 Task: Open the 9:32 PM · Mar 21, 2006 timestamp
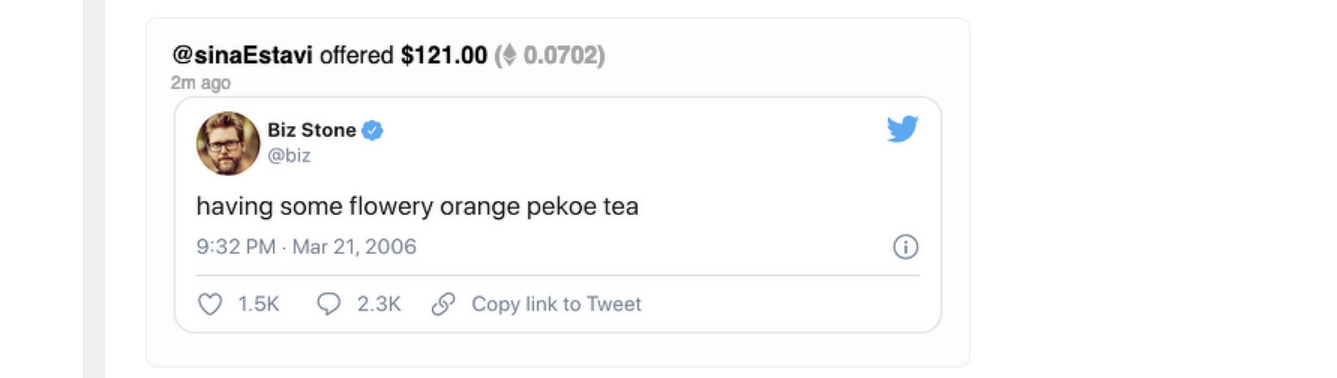(x=306, y=247)
